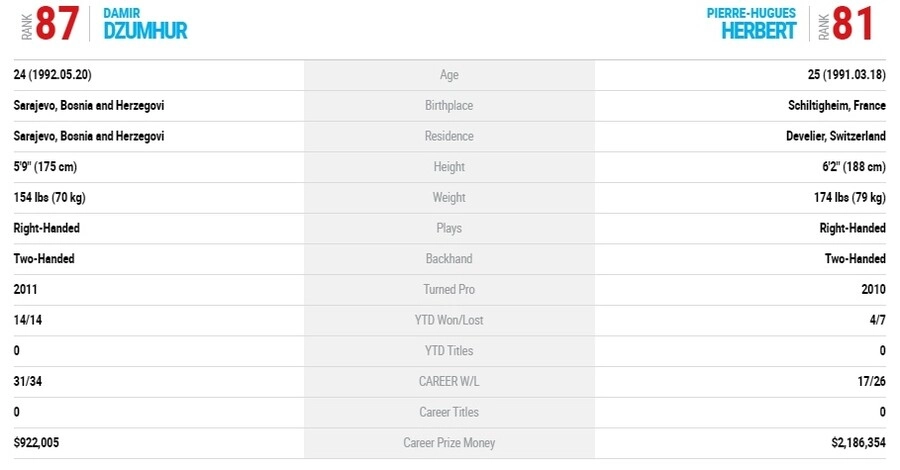
Task: Select the Weight row label
Action: (449, 198)
